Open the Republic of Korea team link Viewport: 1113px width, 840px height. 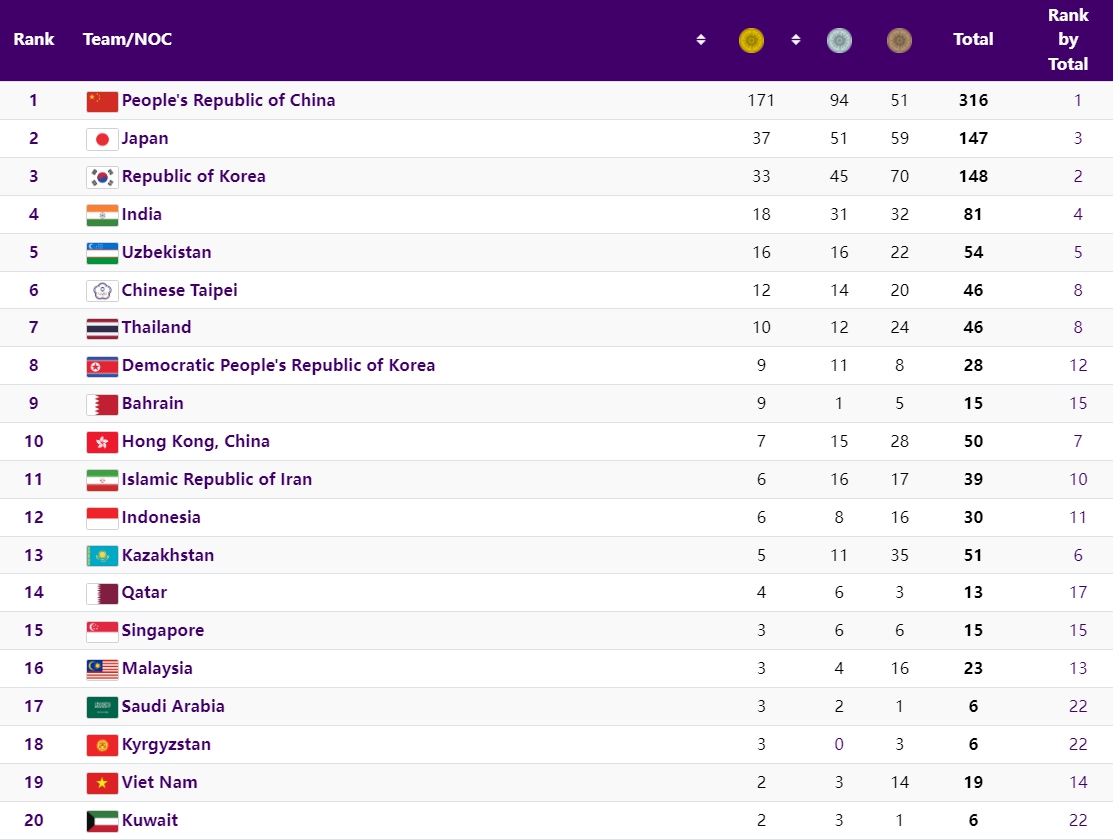194,176
